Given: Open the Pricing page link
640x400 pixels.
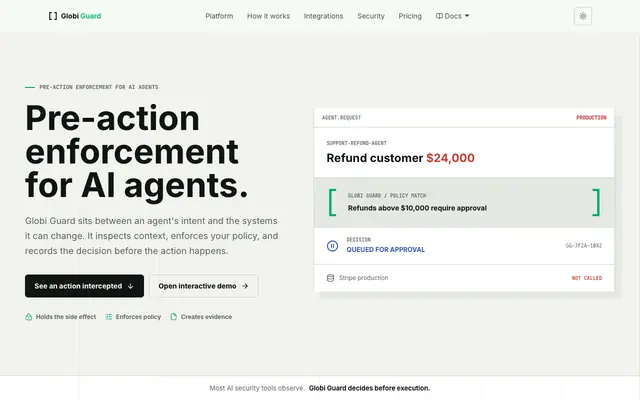Looking at the screenshot, I should [410, 16].
